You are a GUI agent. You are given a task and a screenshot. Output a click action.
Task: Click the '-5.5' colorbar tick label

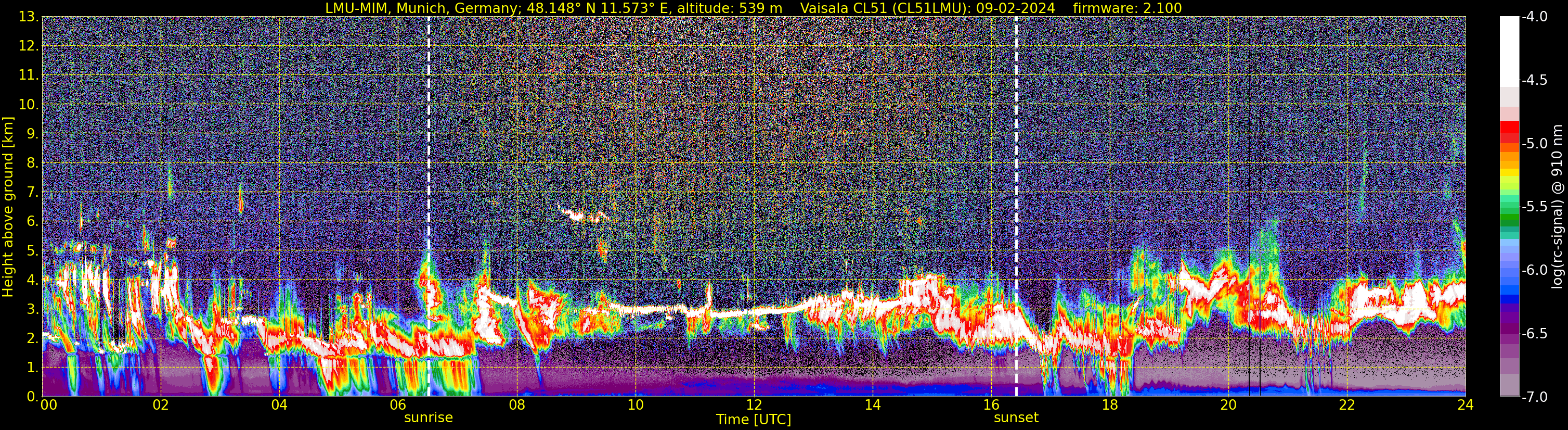[1534, 207]
